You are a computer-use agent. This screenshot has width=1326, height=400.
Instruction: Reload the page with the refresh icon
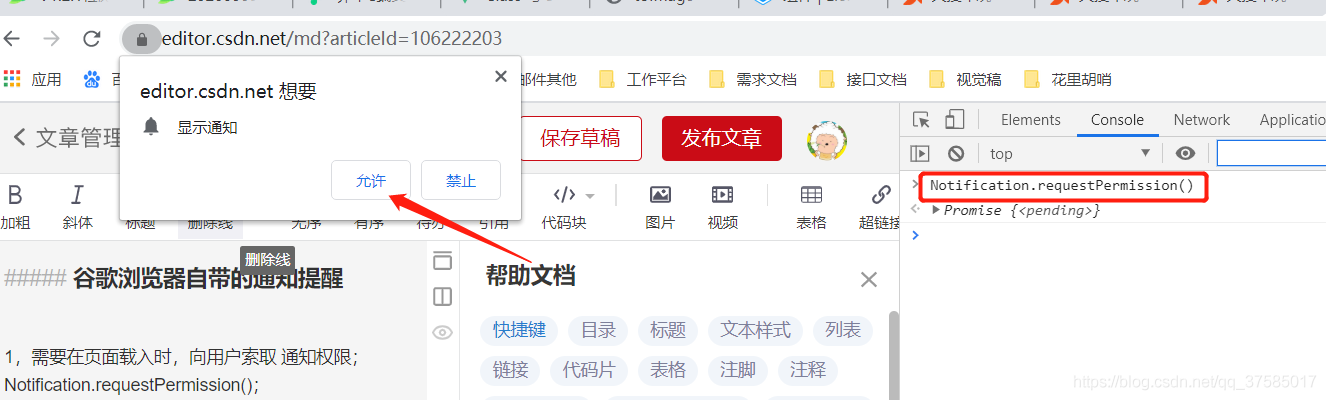click(92, 39)
